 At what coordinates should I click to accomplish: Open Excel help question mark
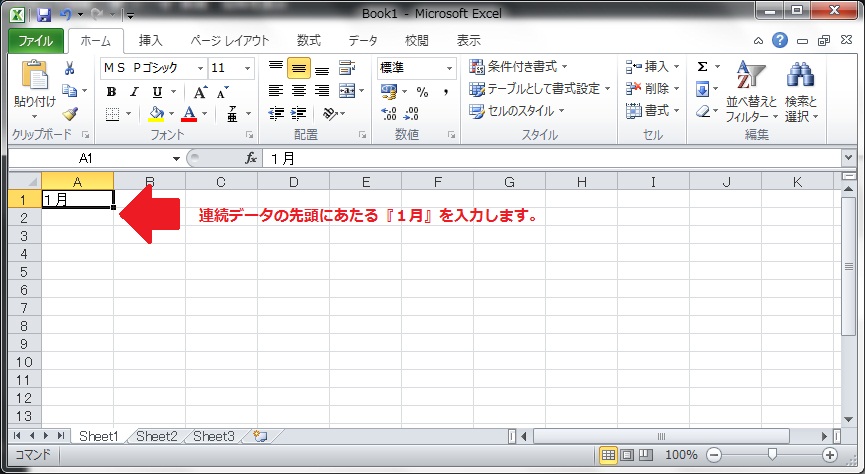pyautogui.click(x=779, y=40)
